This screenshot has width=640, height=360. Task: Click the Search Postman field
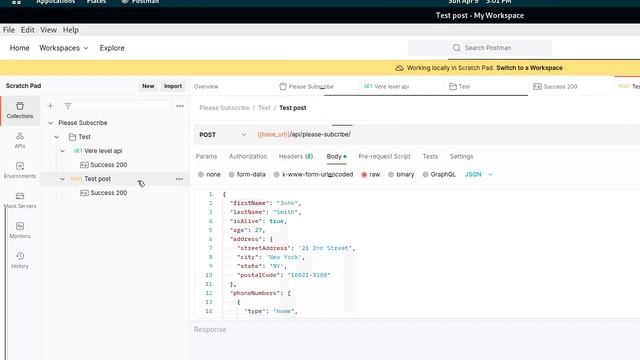tap(480, 48)
